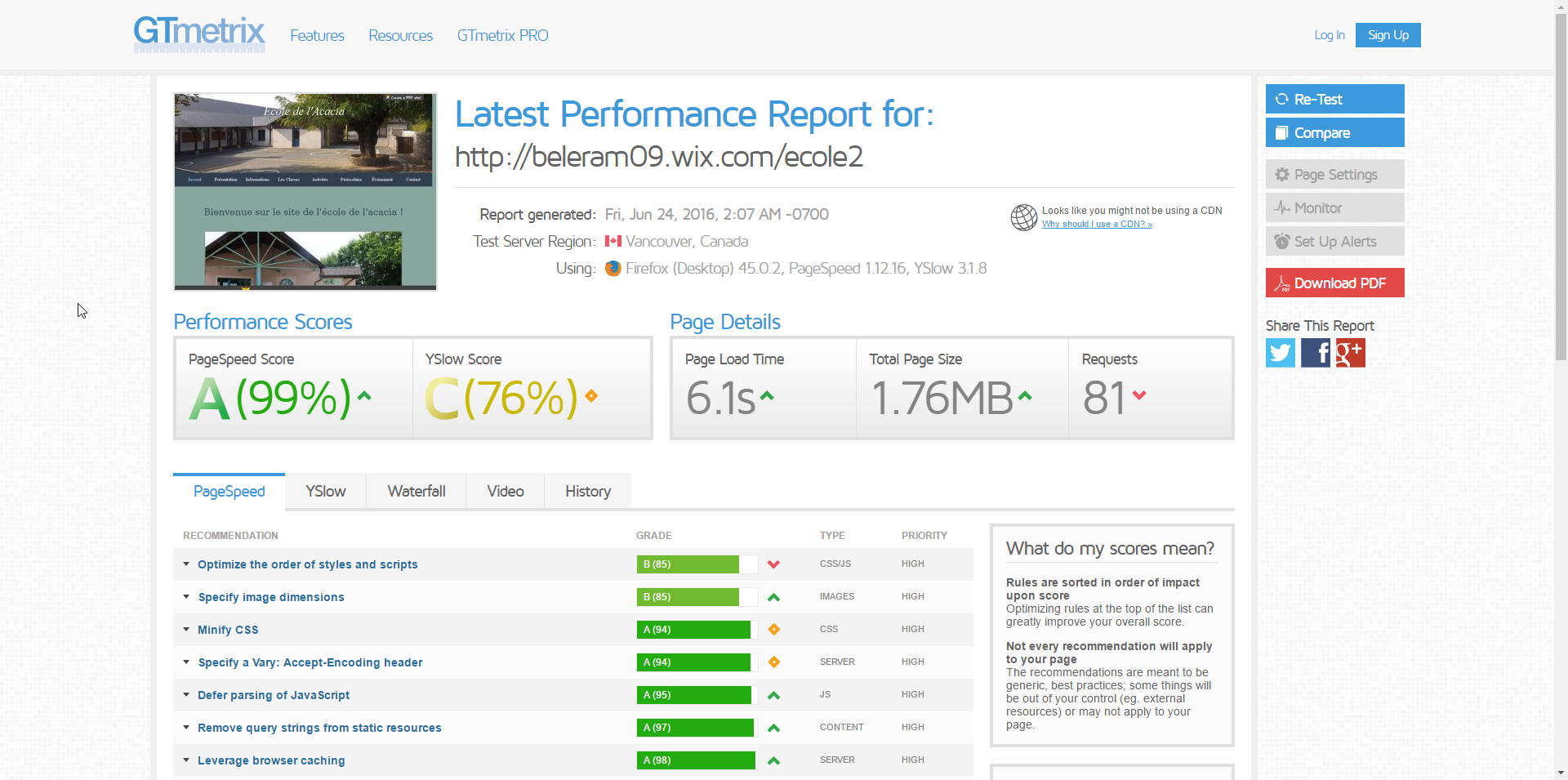This screenshot has width=1568, height=780.
Task: Click the Firefox browser icon
Action: [613, 268]
